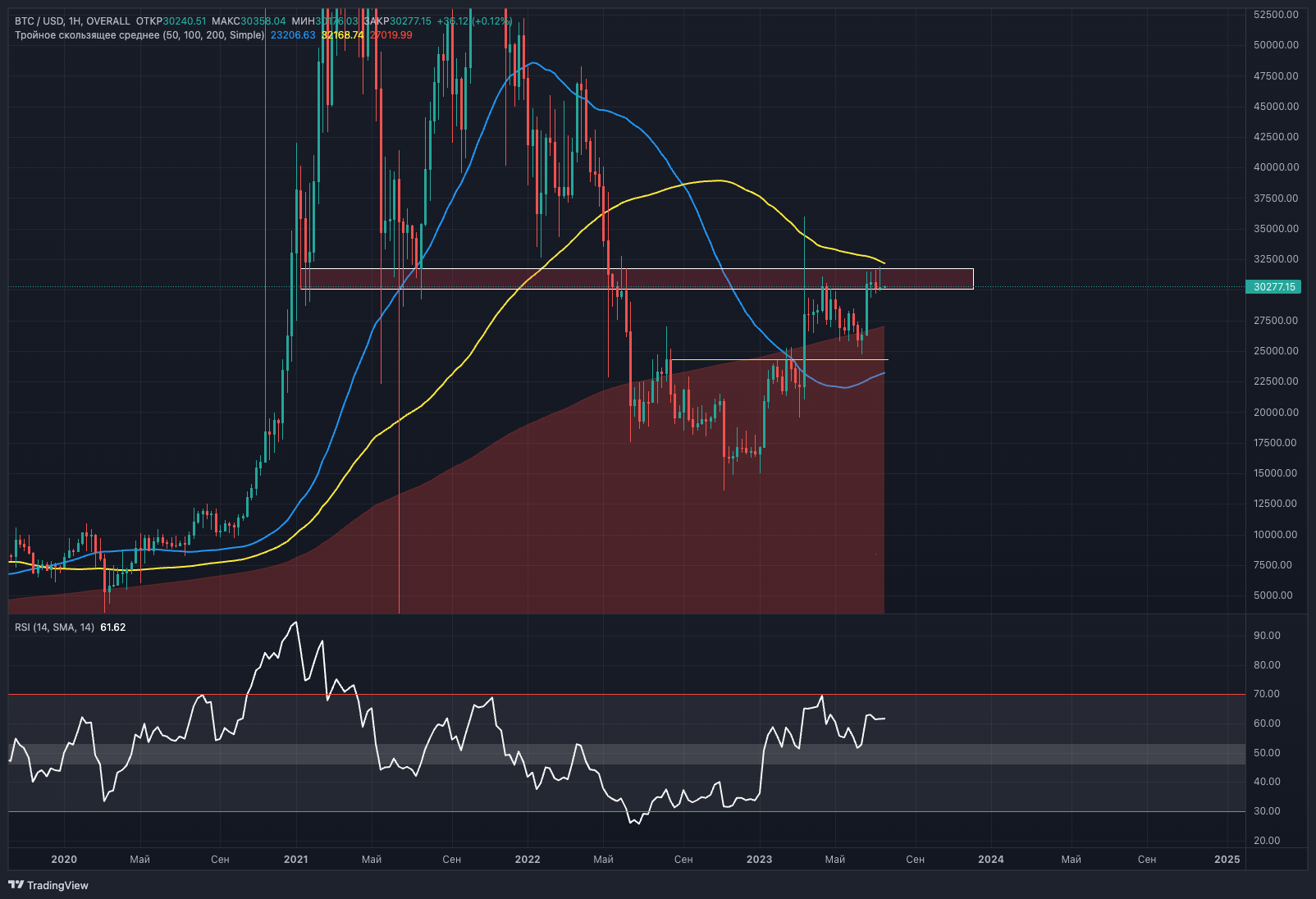1316x899 pixels.
Task: Click the RSI value 61.62
Action: point(113,627)
